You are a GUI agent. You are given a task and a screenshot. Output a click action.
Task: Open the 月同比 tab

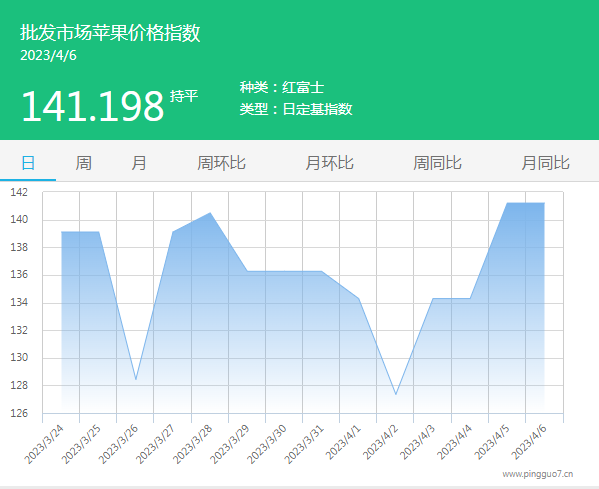click(546, 163)
